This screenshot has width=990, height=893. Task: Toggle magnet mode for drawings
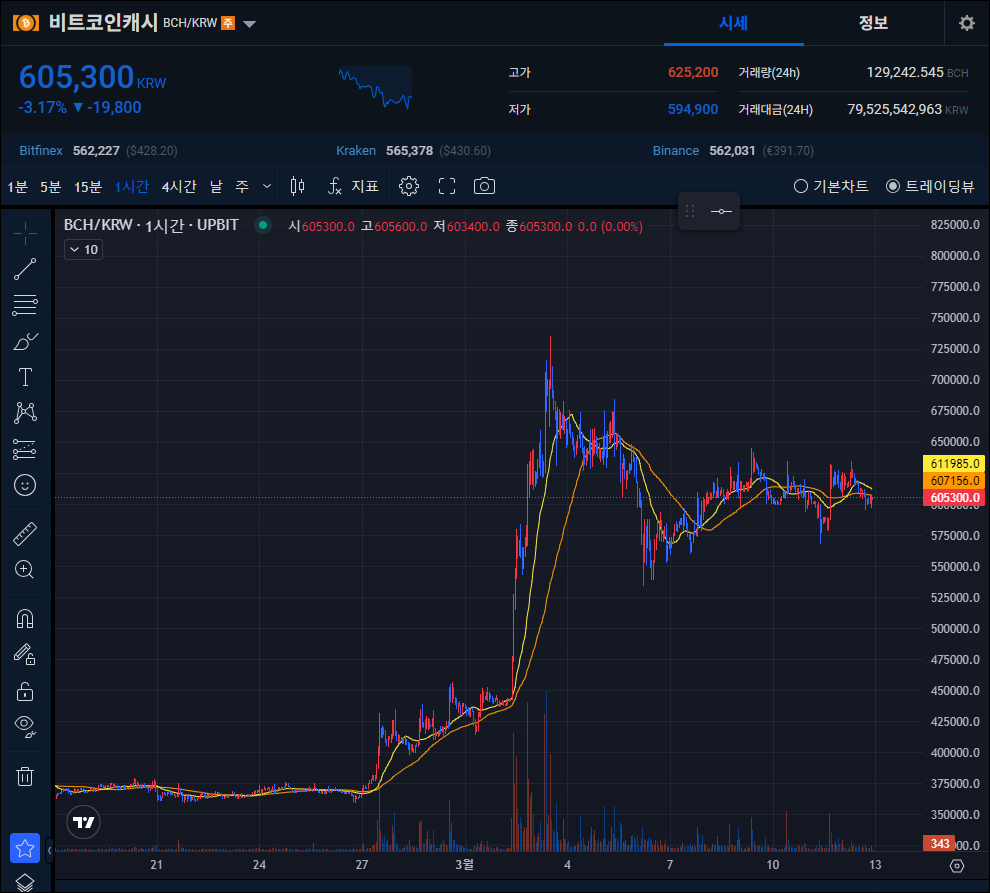(25, 618)
